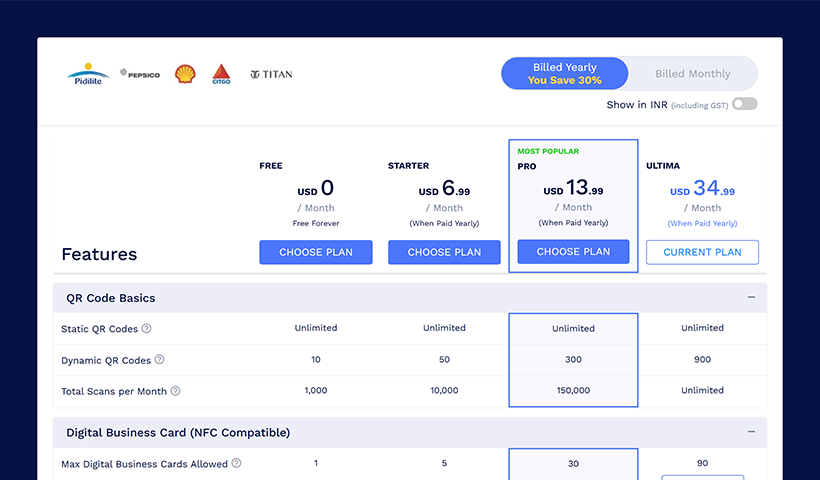Screen dimensions: 820x480
Task: Click the 1,000 scans value for Free
Action: pos(316,390)
